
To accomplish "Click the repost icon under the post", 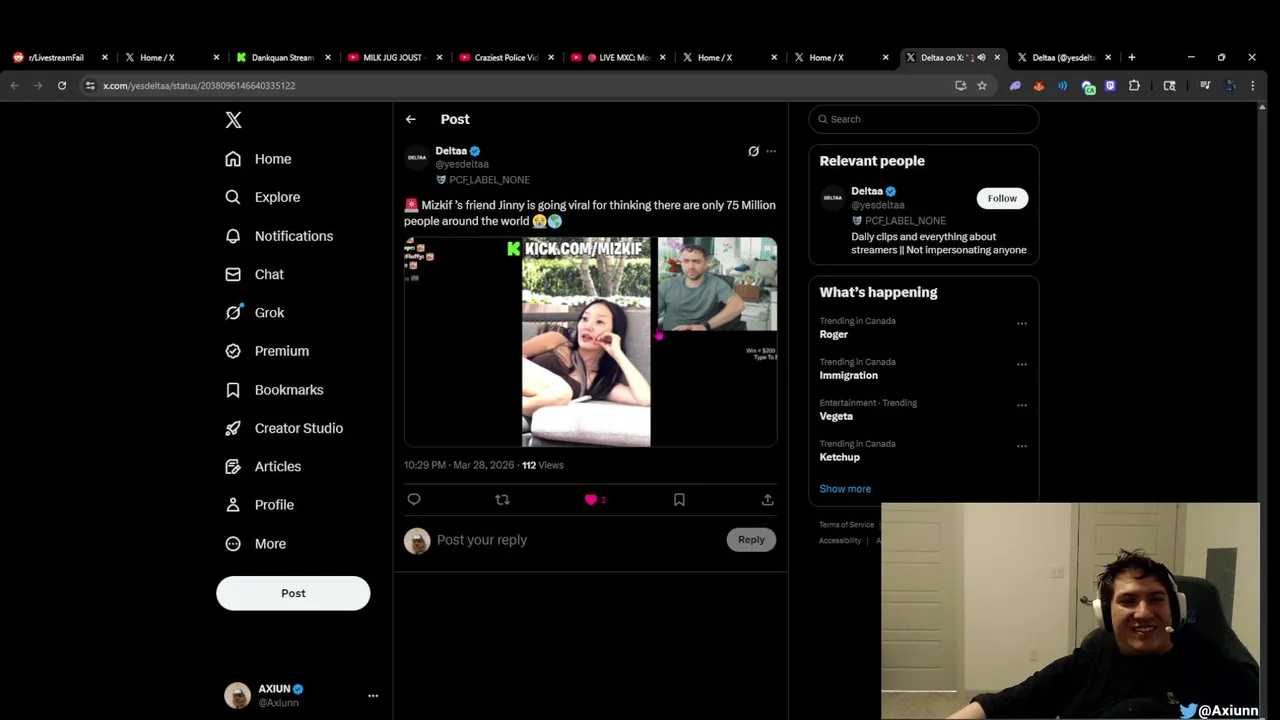I will click(503, 499).
